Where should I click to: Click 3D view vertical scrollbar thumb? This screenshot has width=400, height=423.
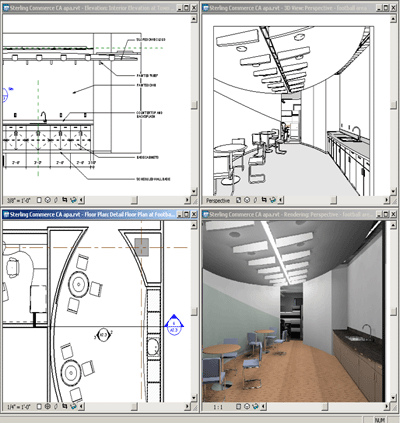393,105
